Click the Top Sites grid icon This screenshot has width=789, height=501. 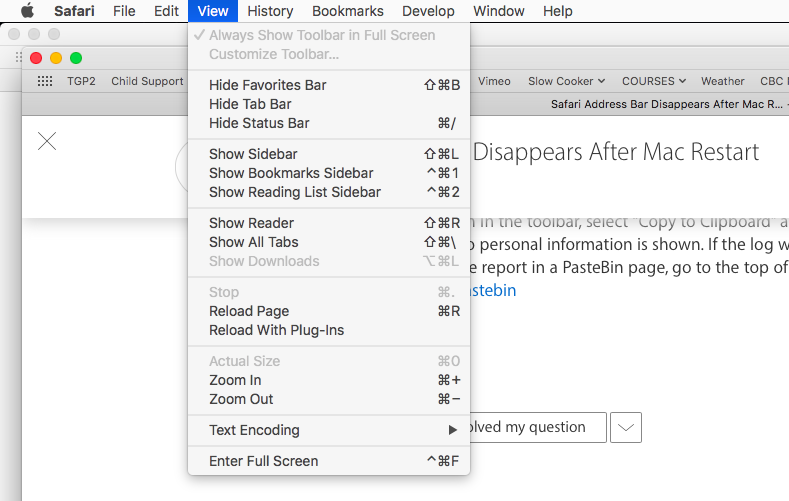point(45,81)
